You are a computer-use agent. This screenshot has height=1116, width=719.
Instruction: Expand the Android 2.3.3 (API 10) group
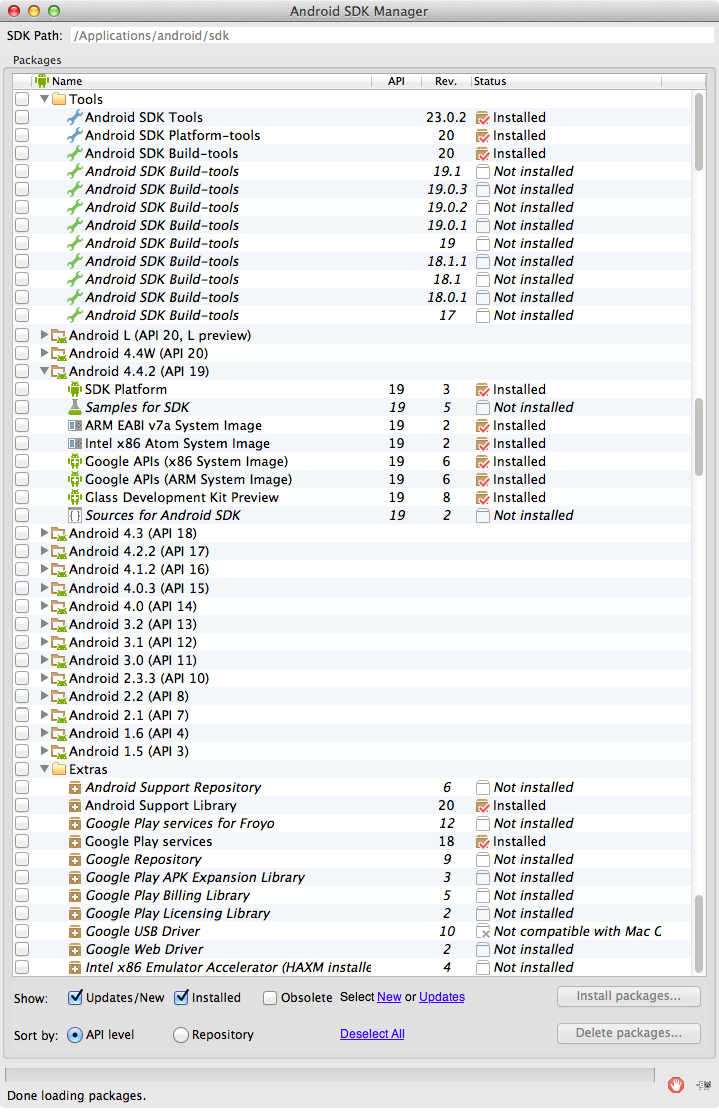pyautogui.click(x=45, y=678)
